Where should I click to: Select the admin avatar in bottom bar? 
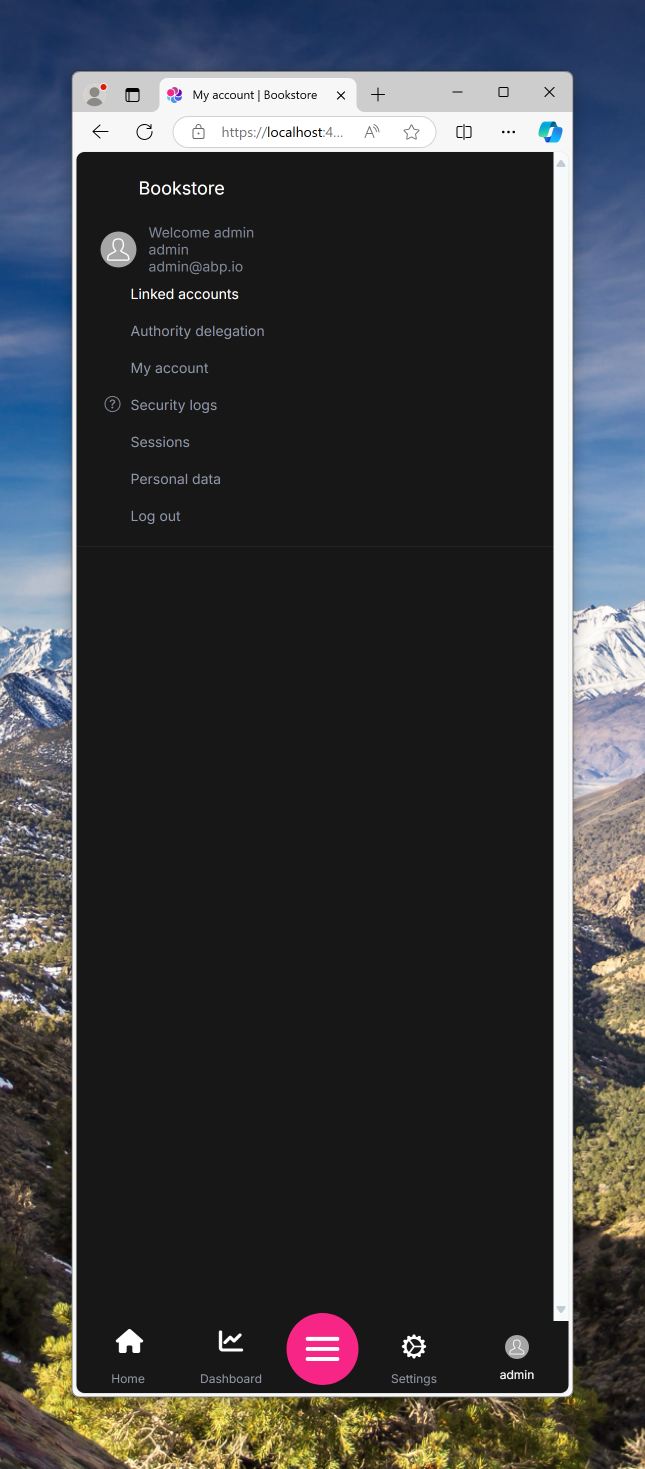click(x=517, y=1347)
